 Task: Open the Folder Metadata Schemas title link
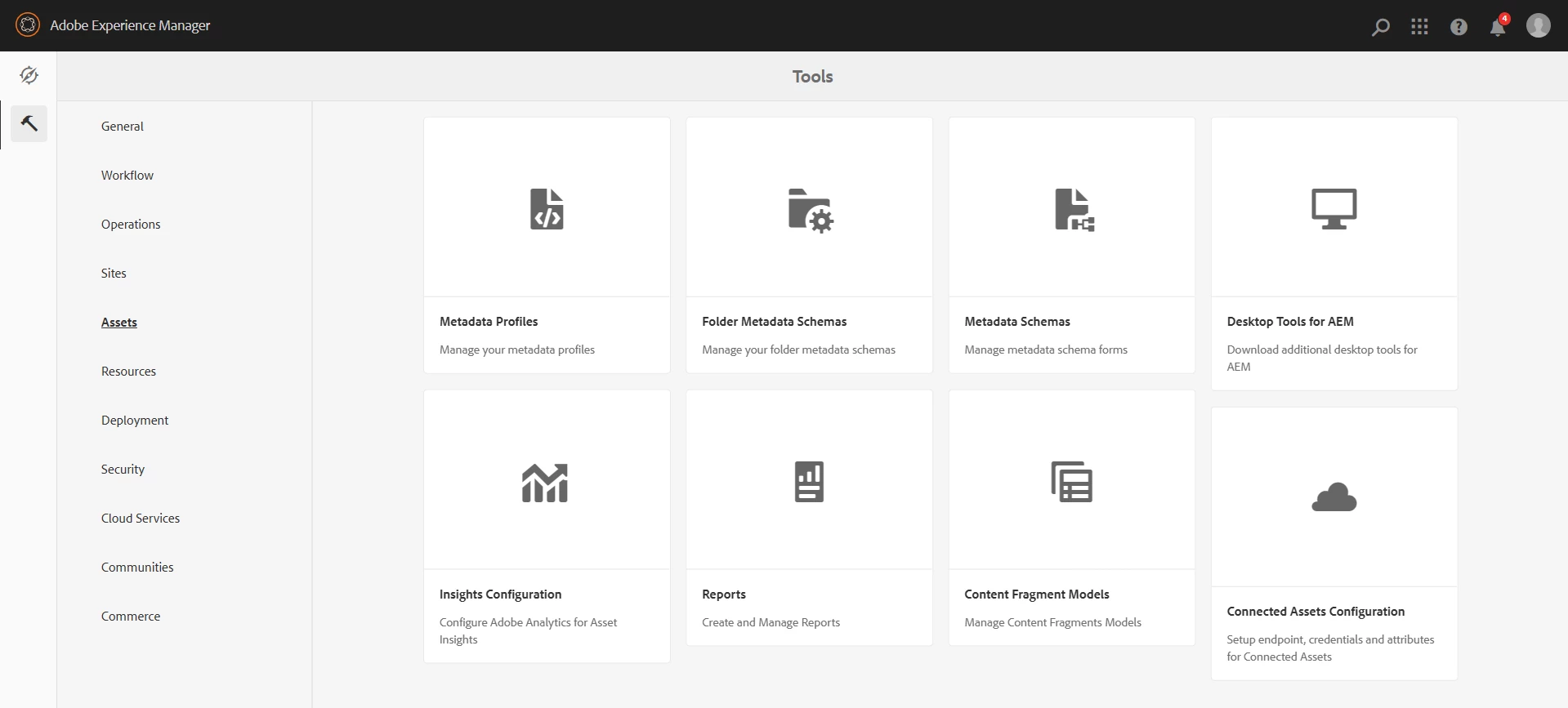click(774, 322)
